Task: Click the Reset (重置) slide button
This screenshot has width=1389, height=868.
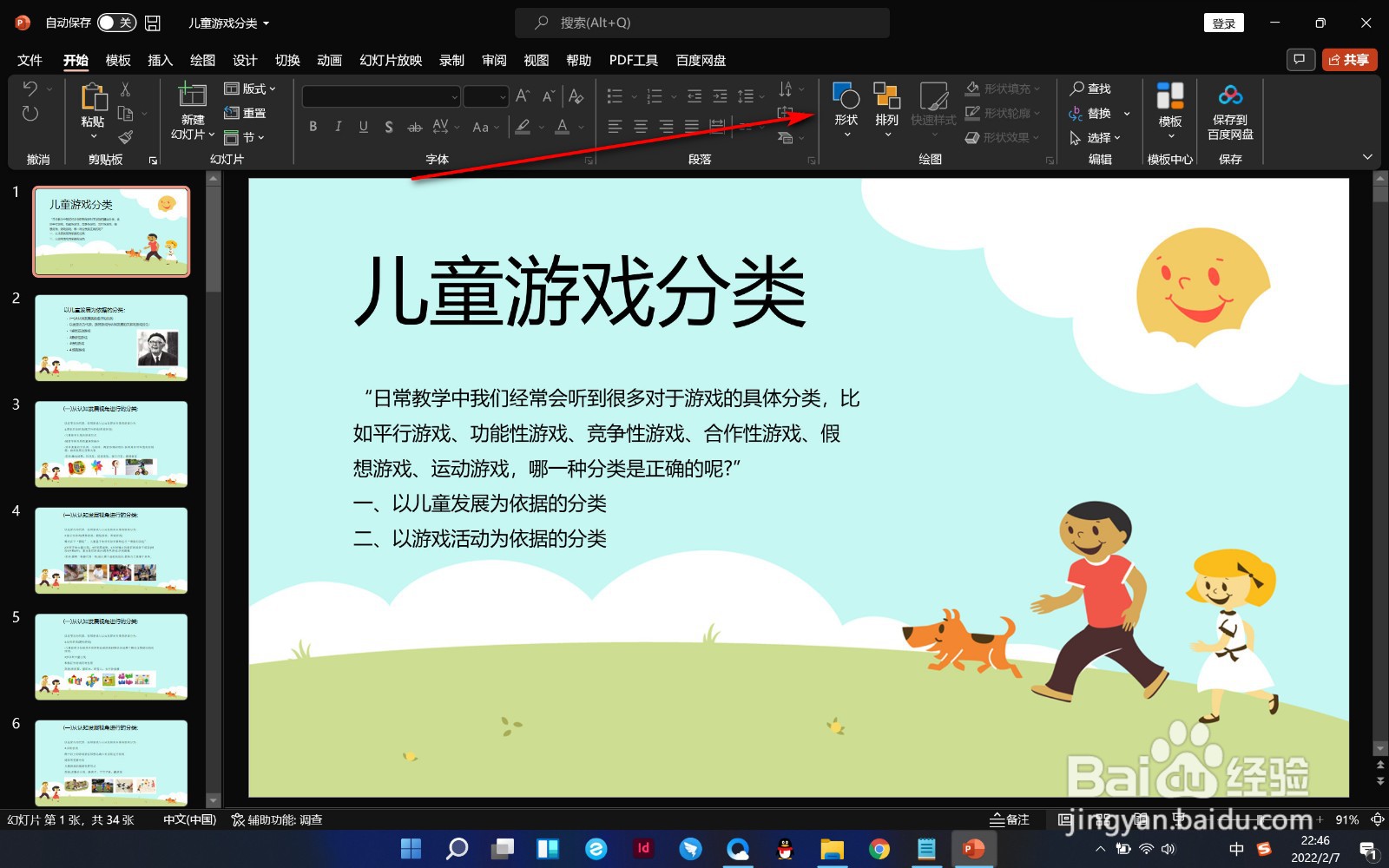Action: pyautogui.click(x=246, y=113)
